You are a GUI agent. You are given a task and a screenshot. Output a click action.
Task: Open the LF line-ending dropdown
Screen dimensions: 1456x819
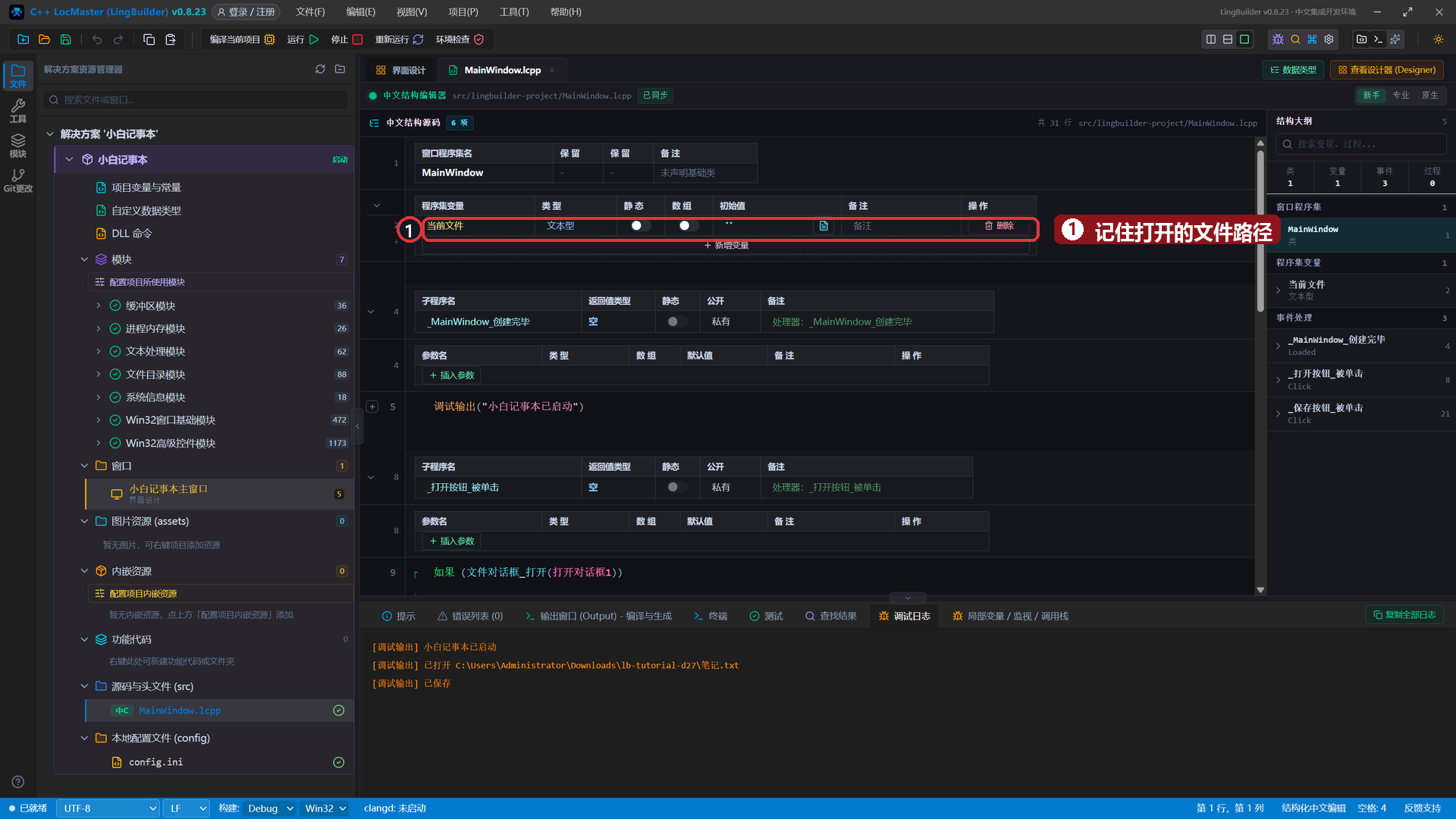coord(187,808)
